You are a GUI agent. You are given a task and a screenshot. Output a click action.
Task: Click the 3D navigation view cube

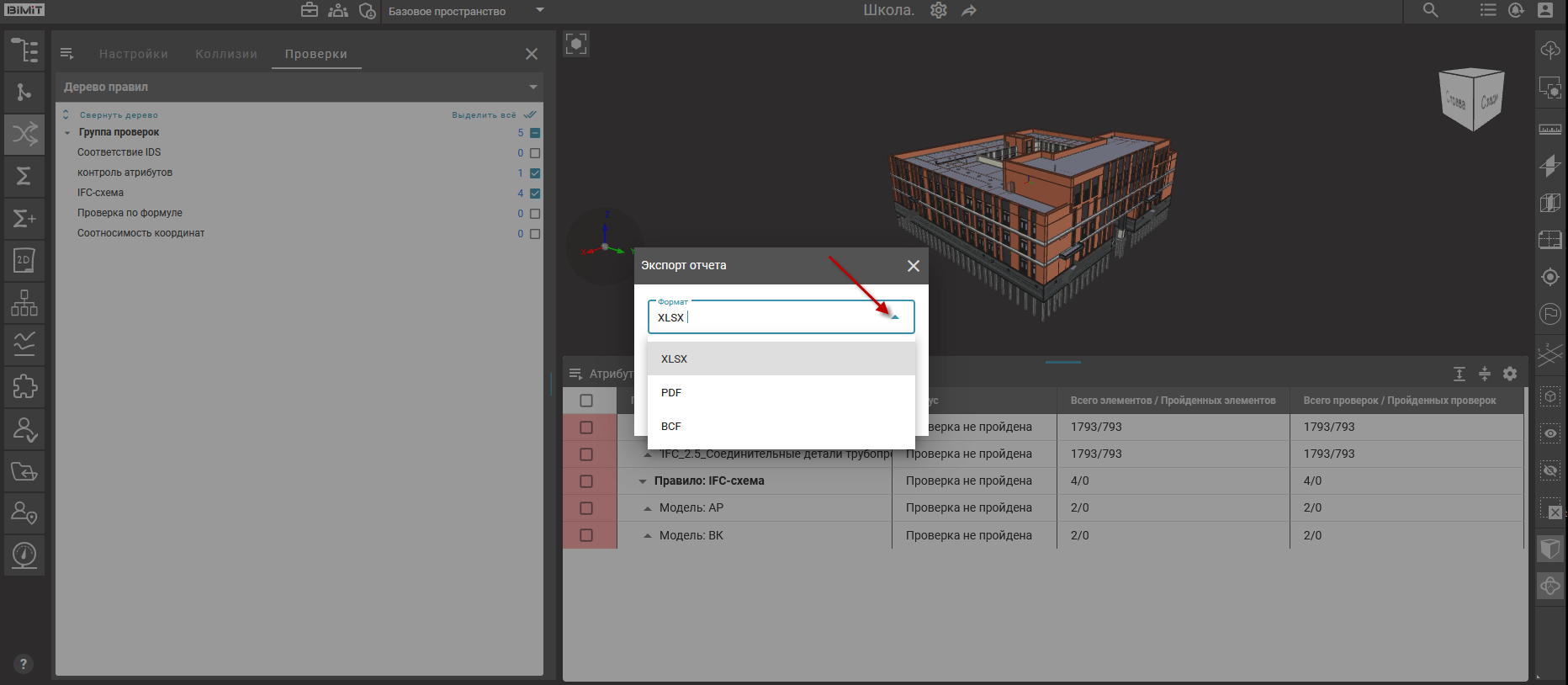(x=1471, y=100)
